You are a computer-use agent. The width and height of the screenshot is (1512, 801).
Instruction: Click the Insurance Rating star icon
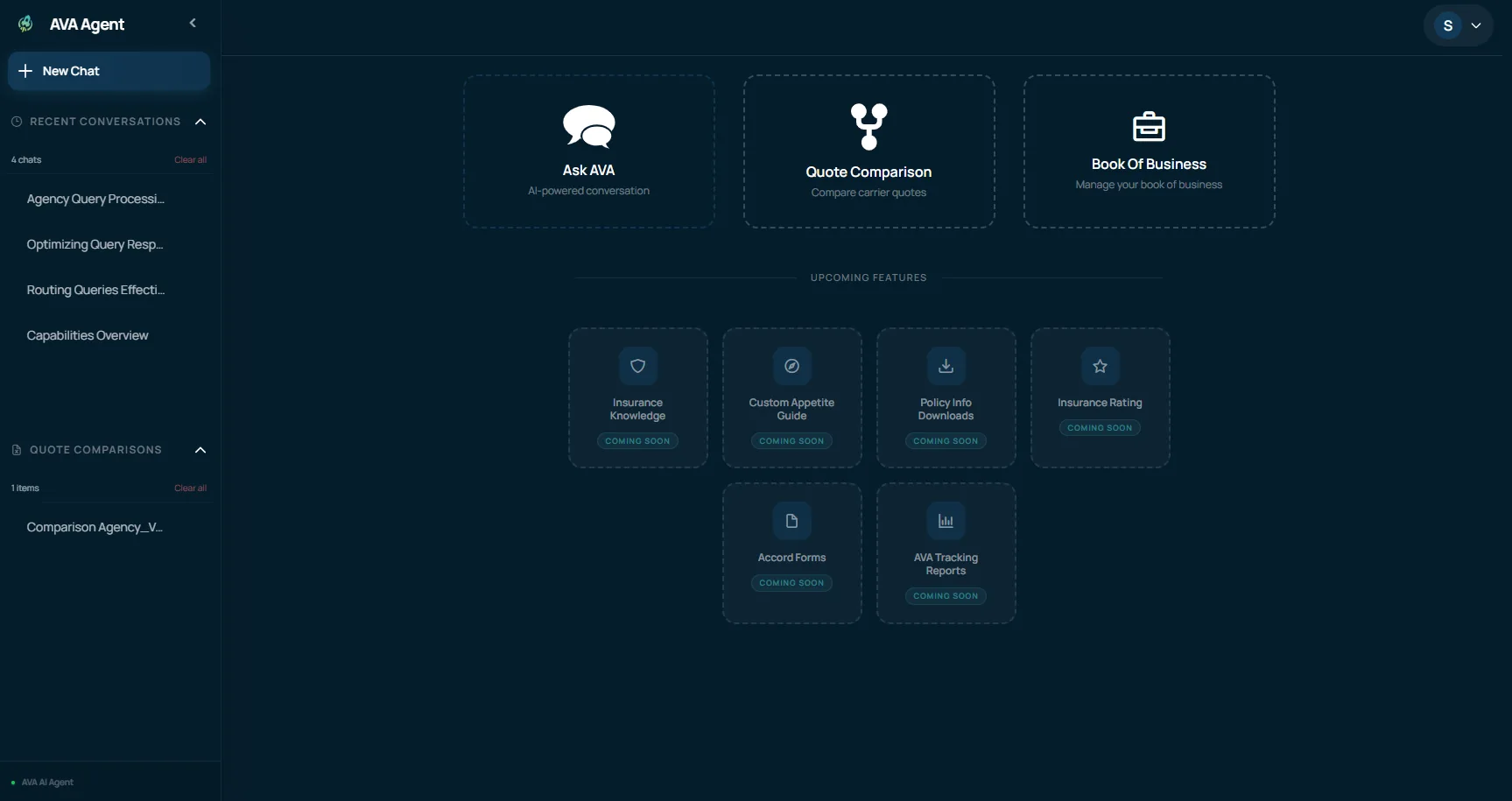1101,366
